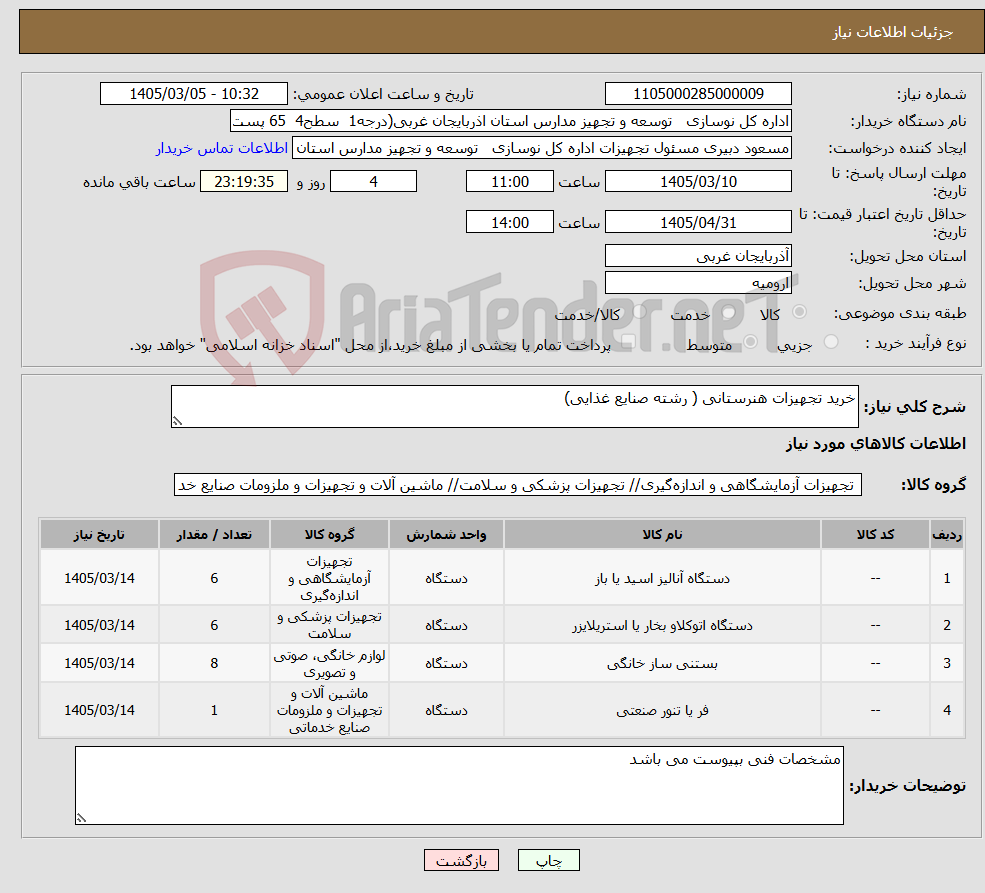Click the اطلاعات کالاهای مورد نیاز heading

click(x=876, y=444)
